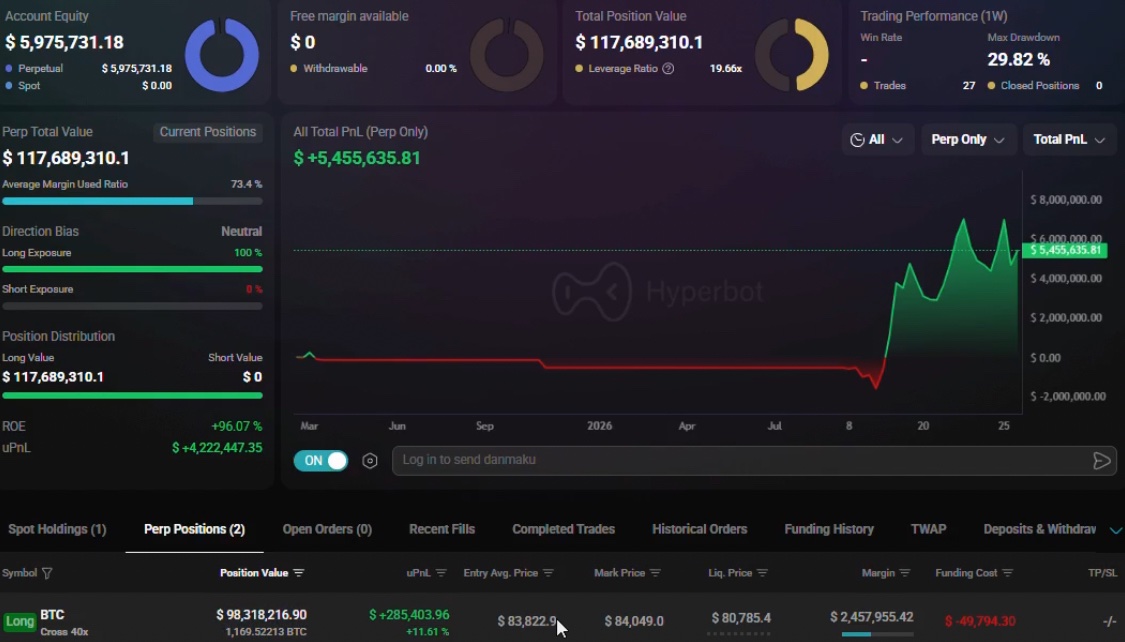This screenshot has height=642, width=1125.
Task: Click the BTC symbol name in the row
Action: 52,615
